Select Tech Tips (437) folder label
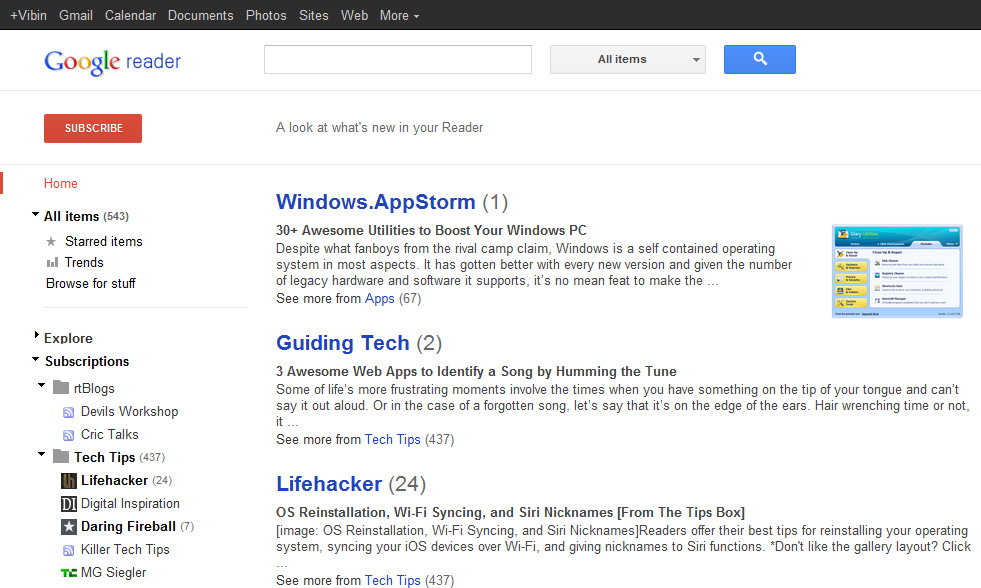Screen dimensions: 981x588 pyautogui.click(x=119, y=457)
